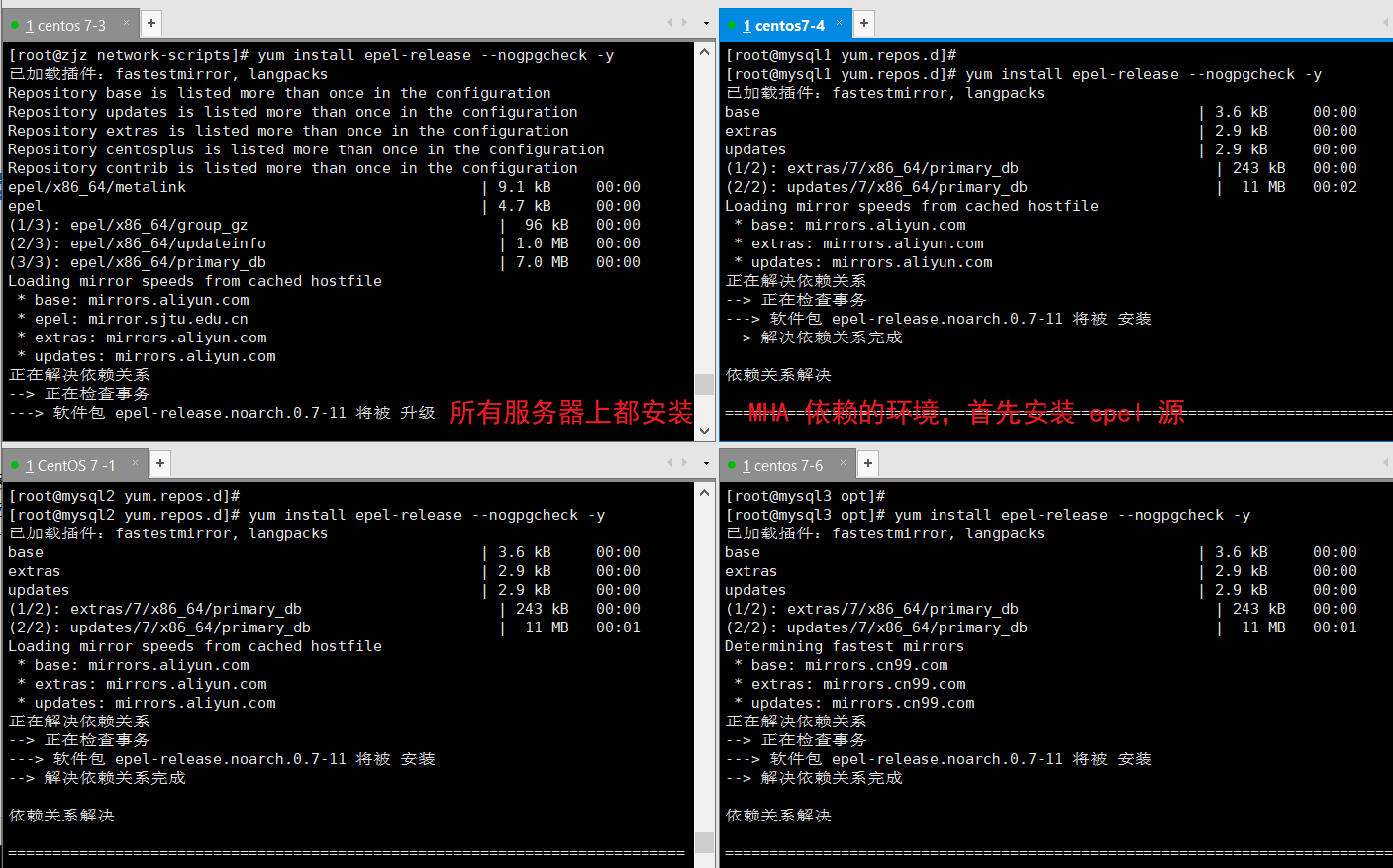Click green status dot on centos7-4 tab

click(x=732, y=25)
